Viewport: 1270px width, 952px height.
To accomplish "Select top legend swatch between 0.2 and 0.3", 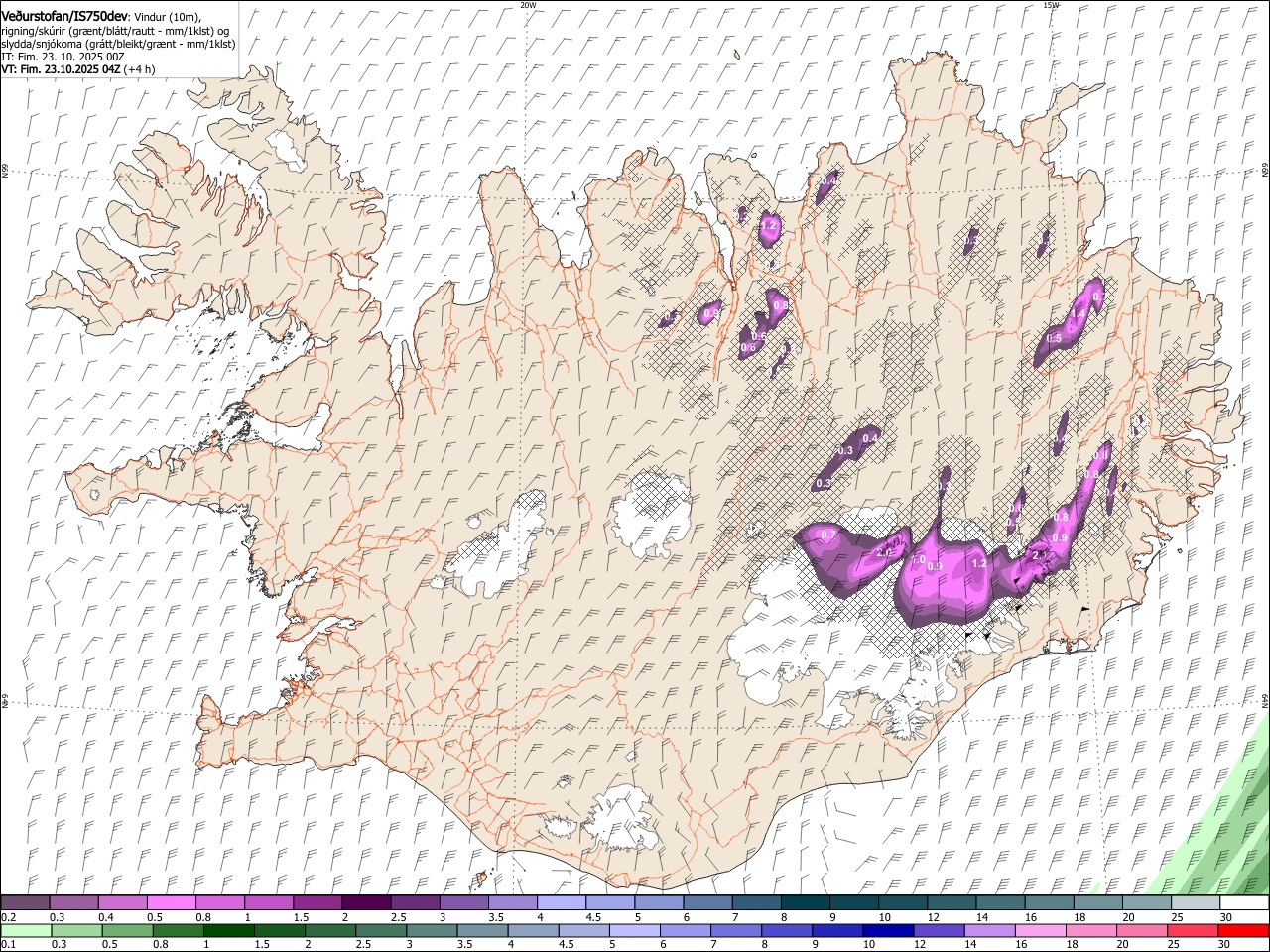I will pyautogui.click(x=25, y=903).
